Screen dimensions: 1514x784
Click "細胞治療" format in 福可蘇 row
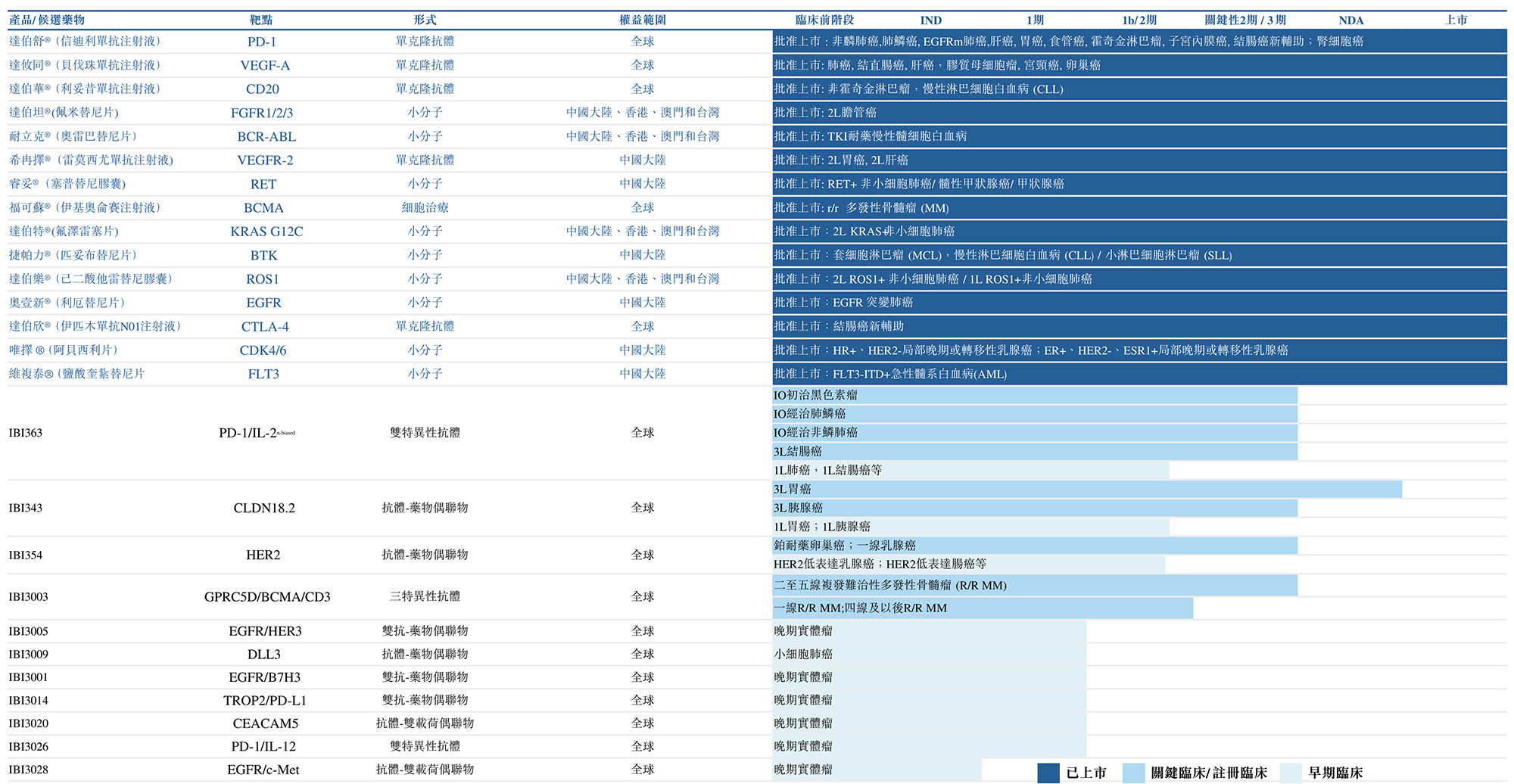tap(425, 207)
